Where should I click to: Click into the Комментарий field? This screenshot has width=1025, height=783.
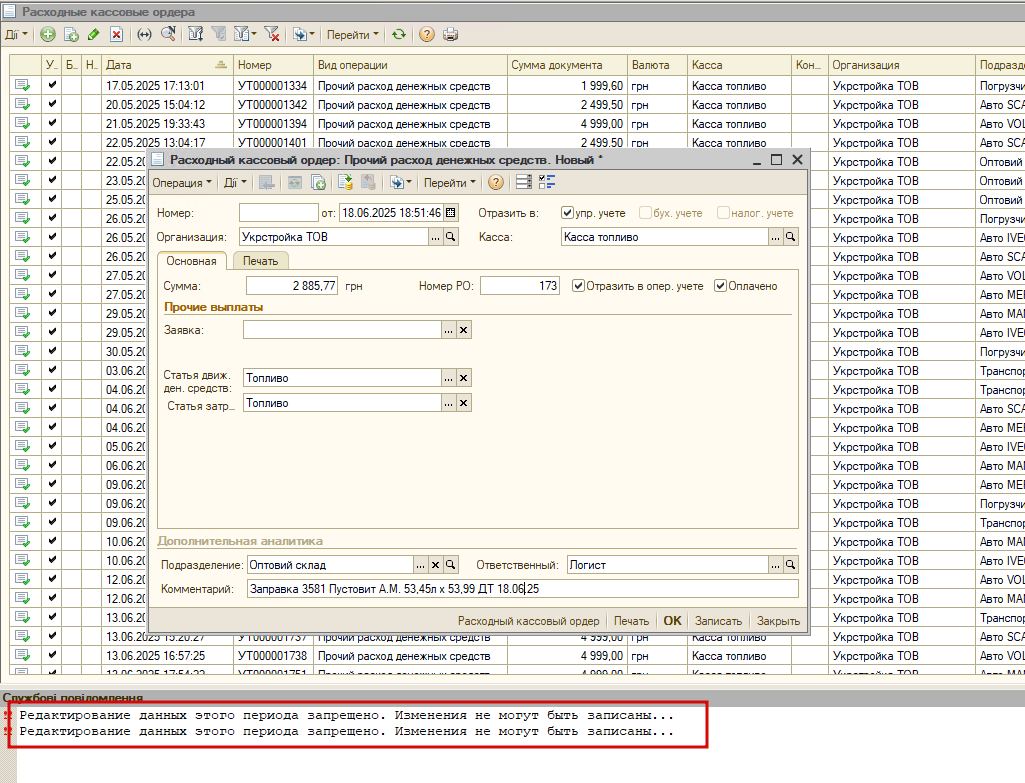[x=523, y=589]
